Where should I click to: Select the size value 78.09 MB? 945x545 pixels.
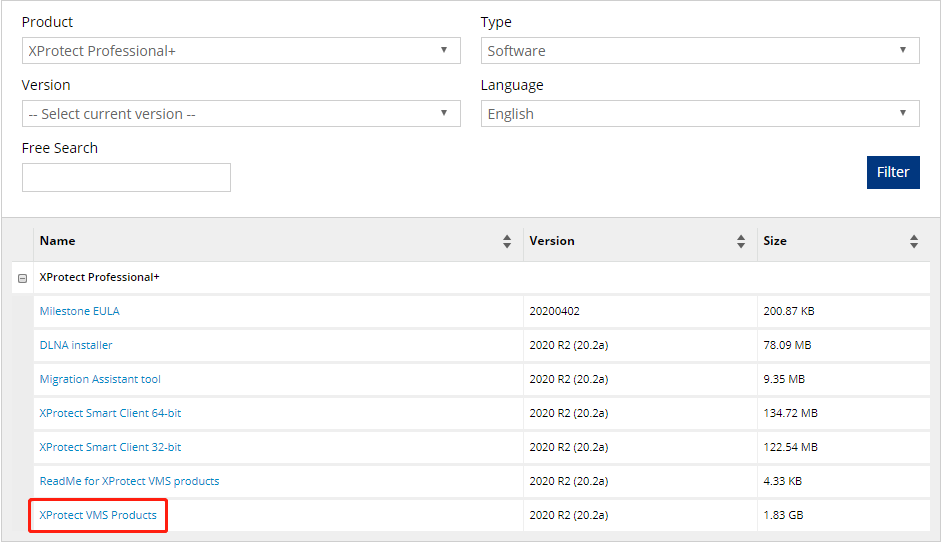[x=787, y=345]
